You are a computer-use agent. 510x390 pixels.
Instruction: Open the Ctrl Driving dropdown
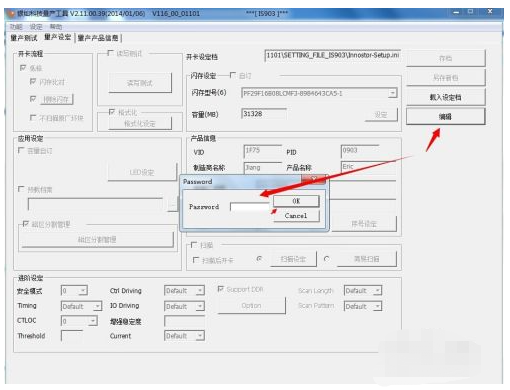coord(200,291)
